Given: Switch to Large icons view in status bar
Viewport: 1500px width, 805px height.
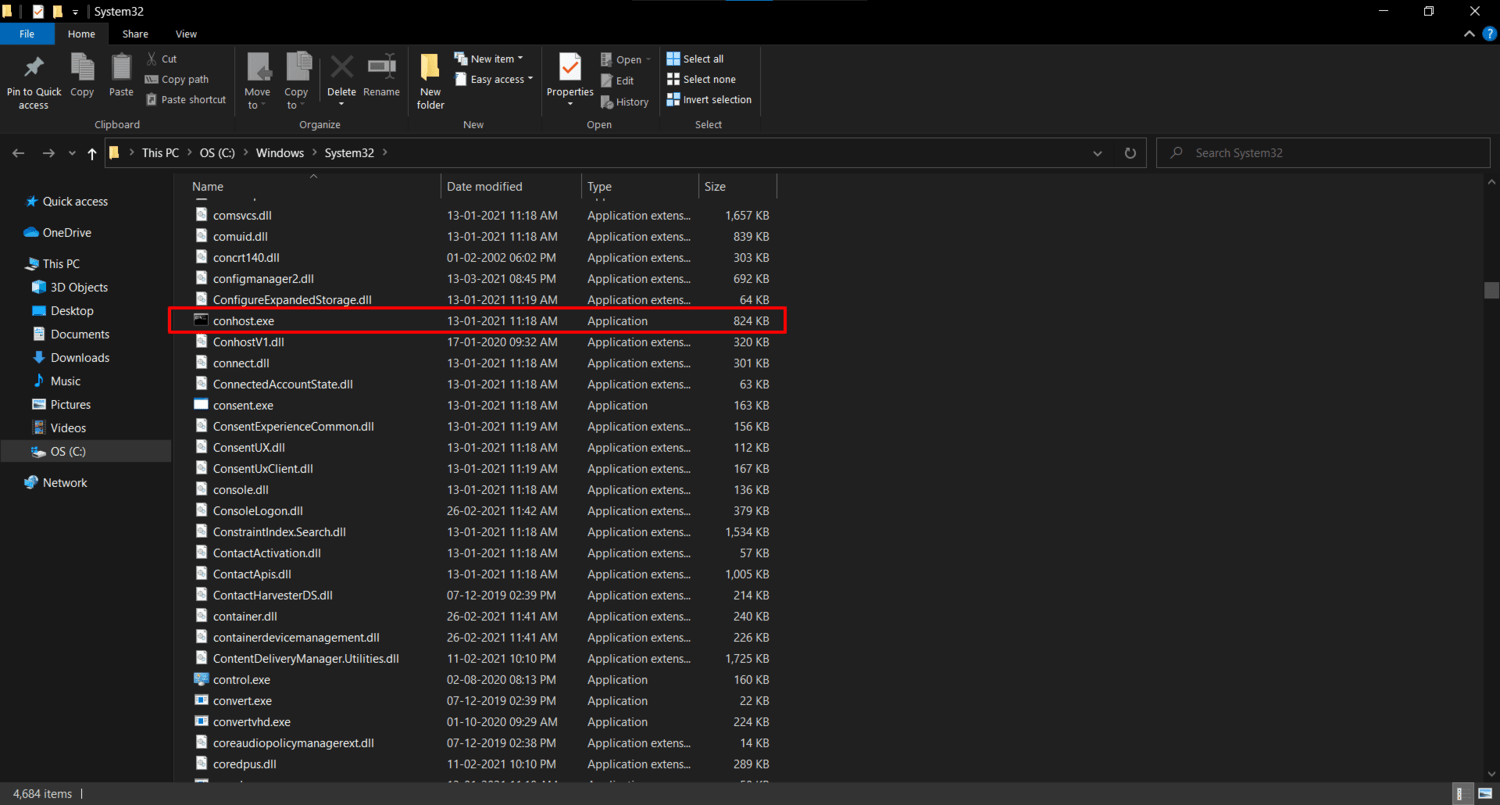Looking at the screenshot, I should pos(1488,794).
